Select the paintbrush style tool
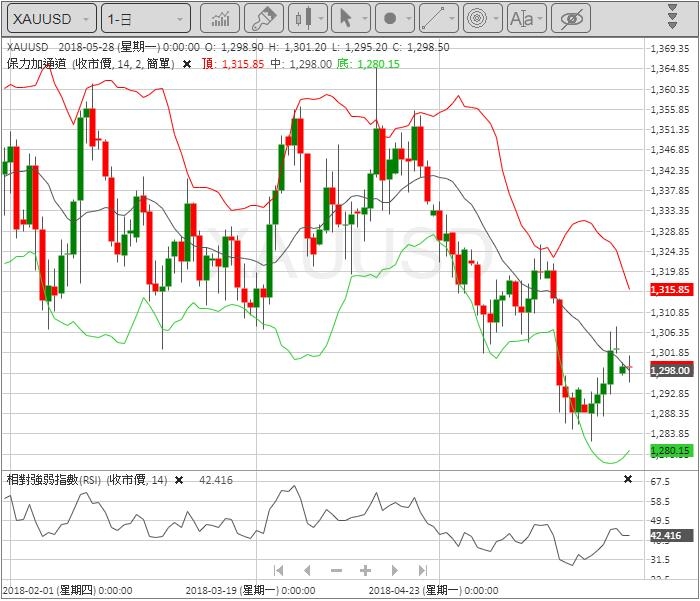This screenshot has width=700, height=601. point(264,19)
